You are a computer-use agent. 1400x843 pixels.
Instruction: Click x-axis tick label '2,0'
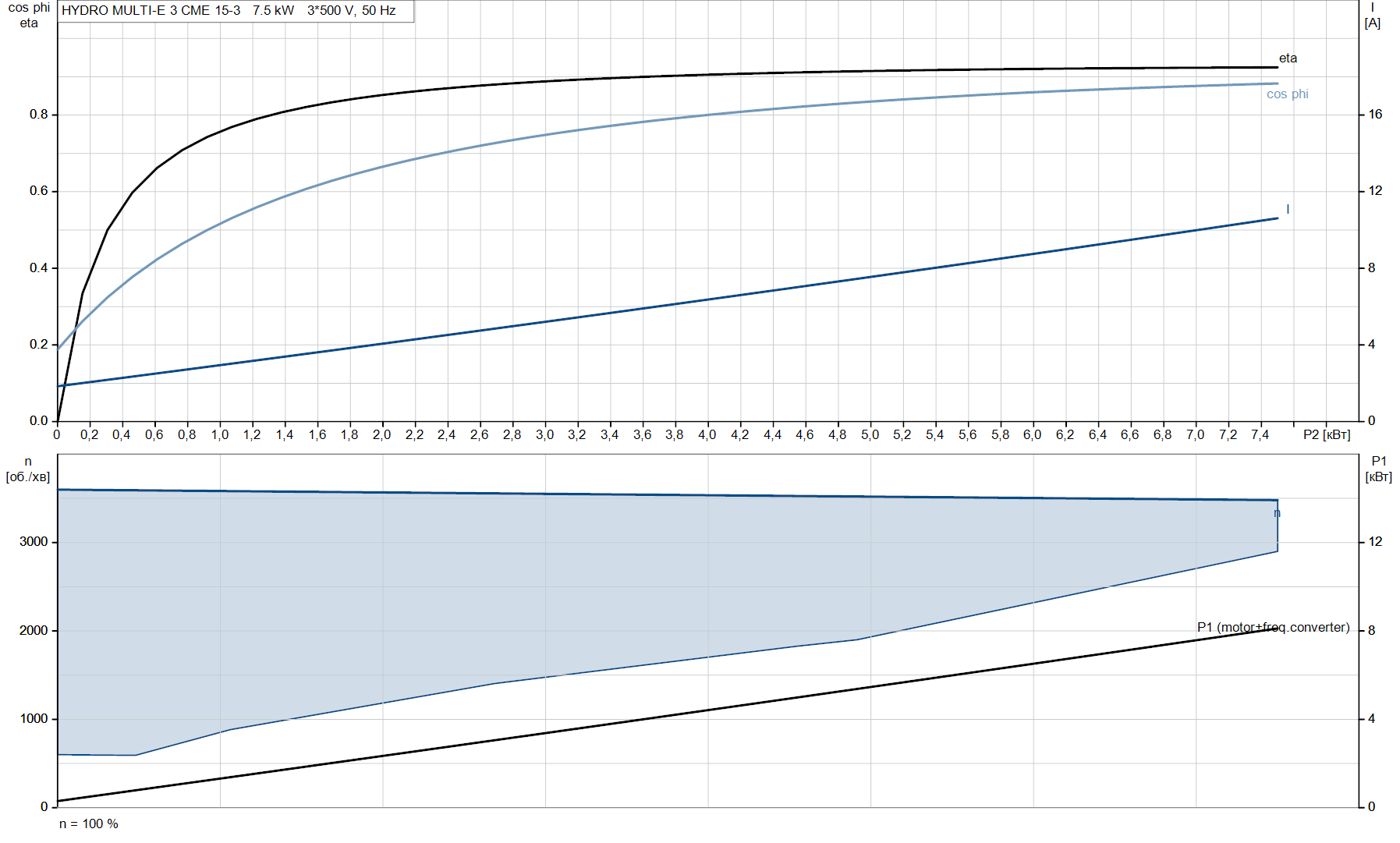pyautogui.click(x=381, y=434)
